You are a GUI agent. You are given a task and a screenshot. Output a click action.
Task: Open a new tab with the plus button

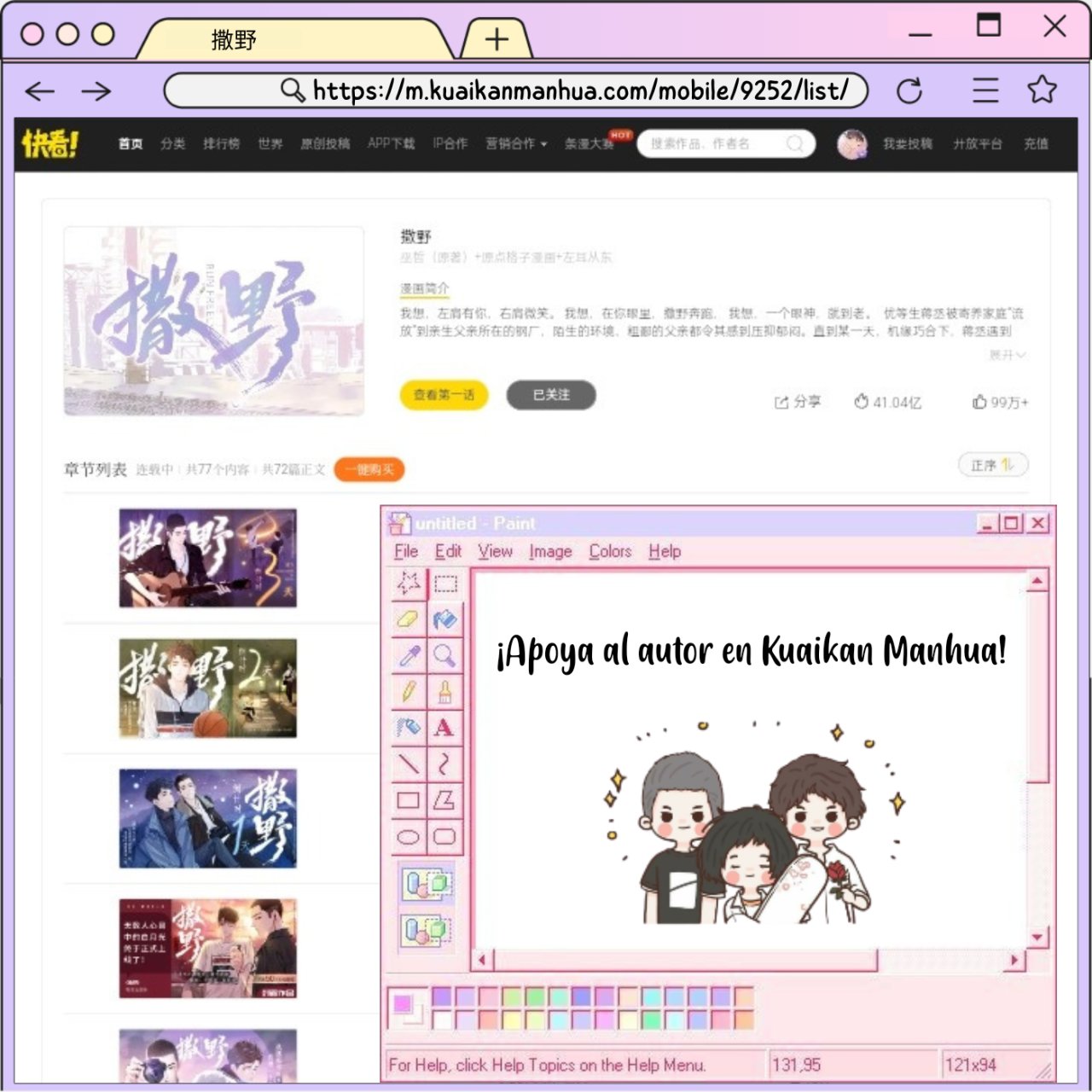click(x=497, y=39)
